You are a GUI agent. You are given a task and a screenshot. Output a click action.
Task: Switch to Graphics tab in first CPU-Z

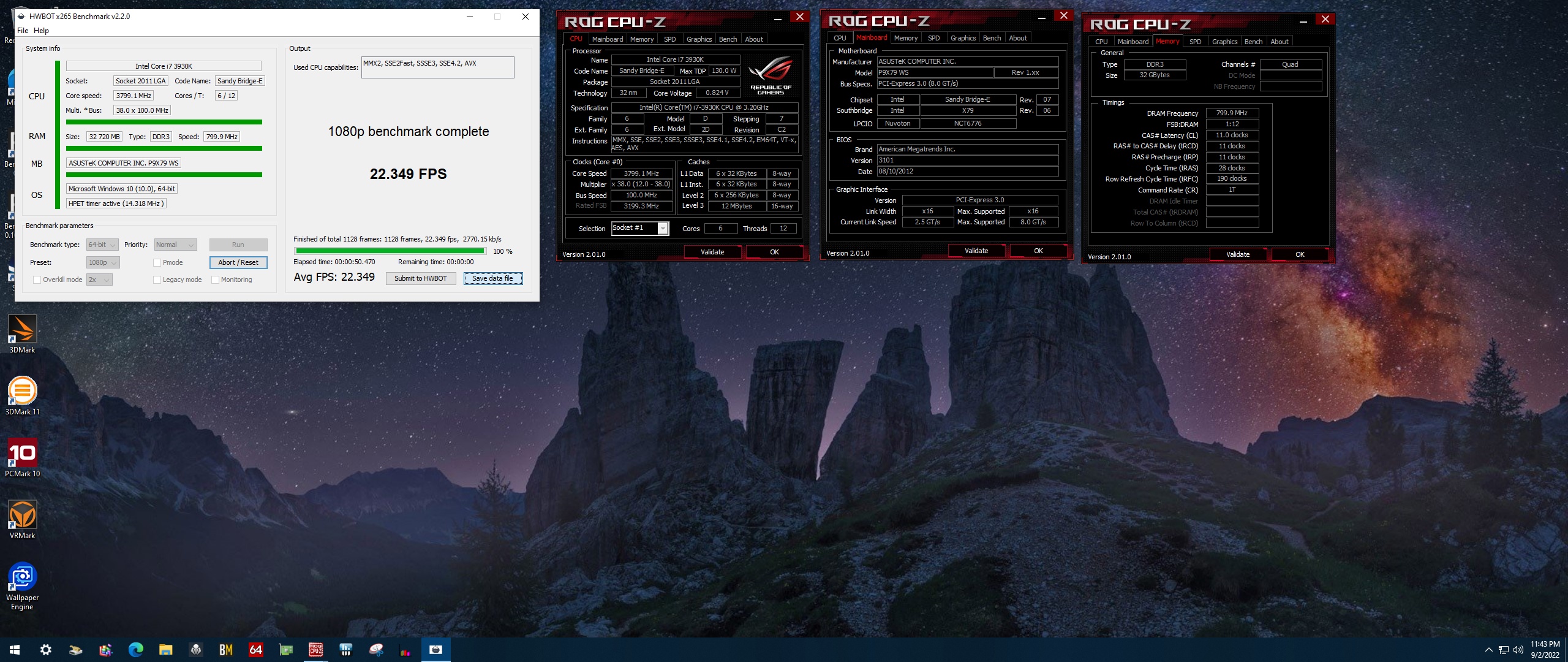coord(699,39)
